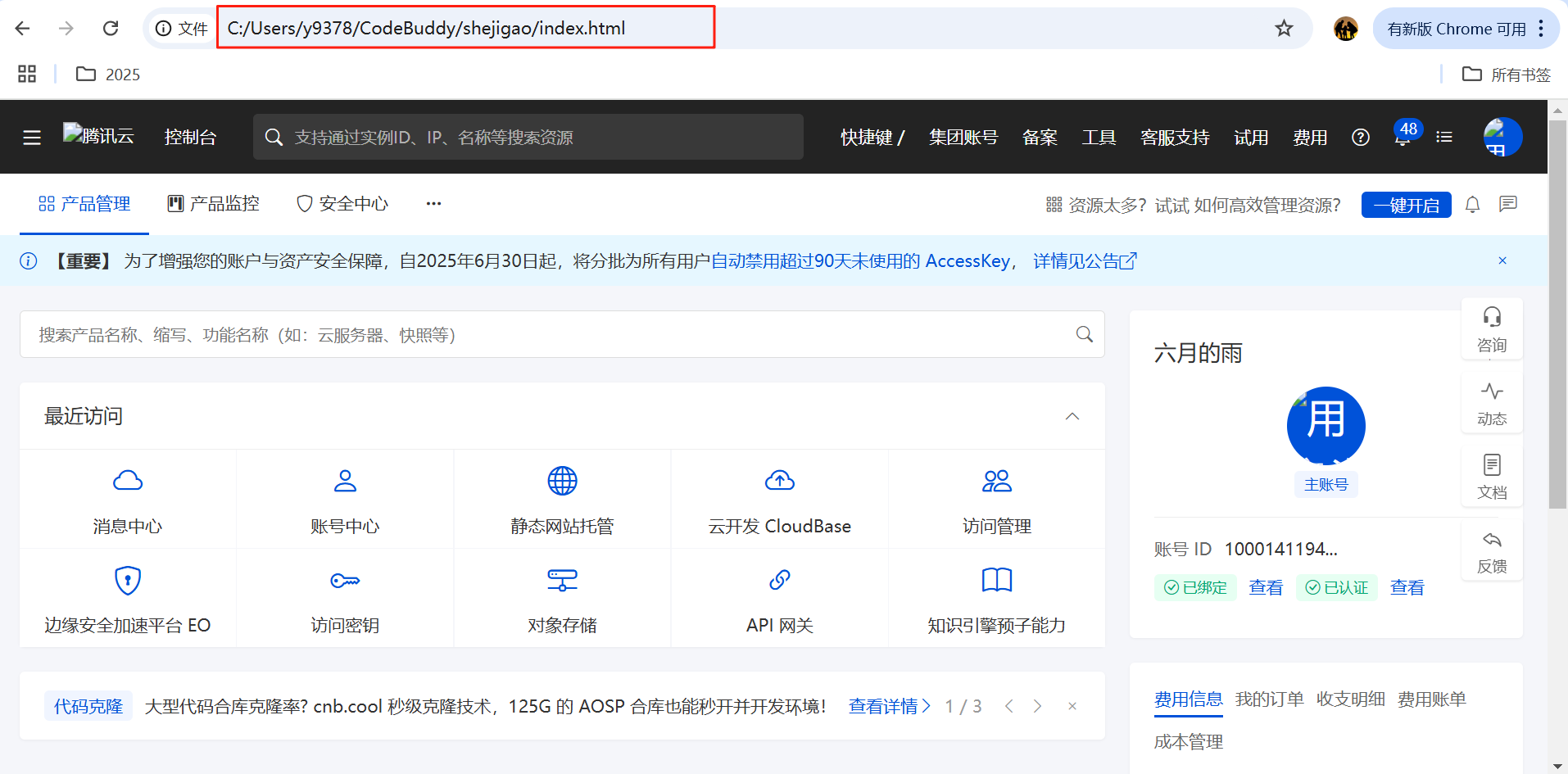The height and width of the screenshot is (774, 1568).
Task: Open 云开发 CloudBase
Action: [x=780, y=499]
